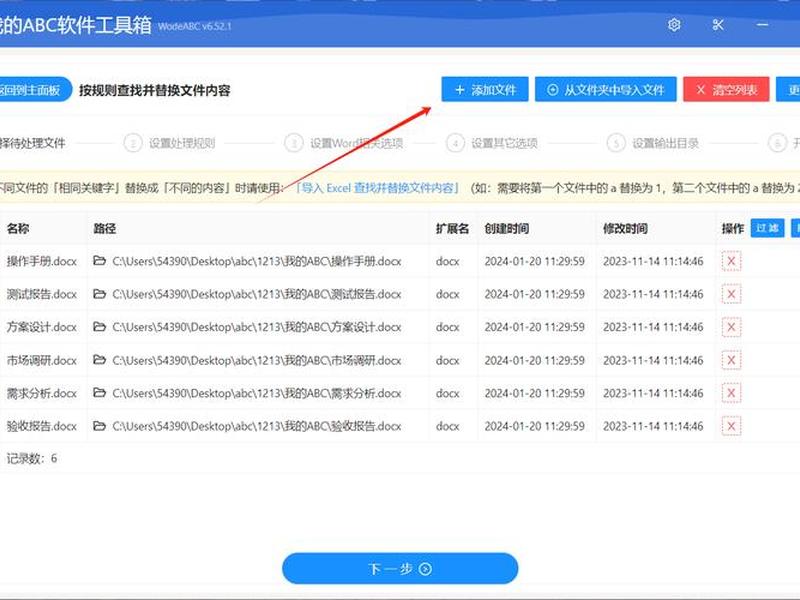
Task: Sort by the 扩展名 column header
Action: coord(452,228)
